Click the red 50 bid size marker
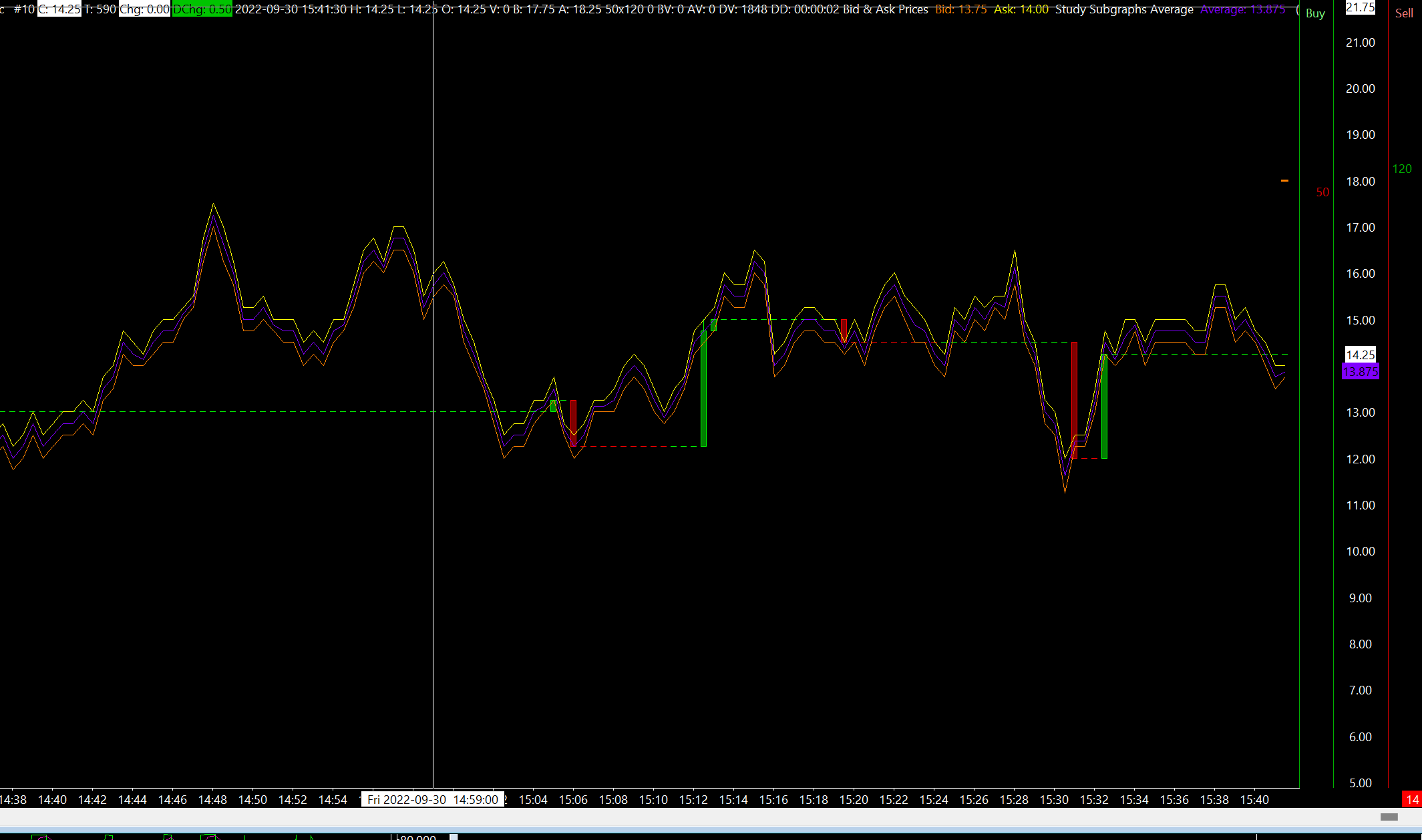The image size is (1422, 840). click(1322, 192)
